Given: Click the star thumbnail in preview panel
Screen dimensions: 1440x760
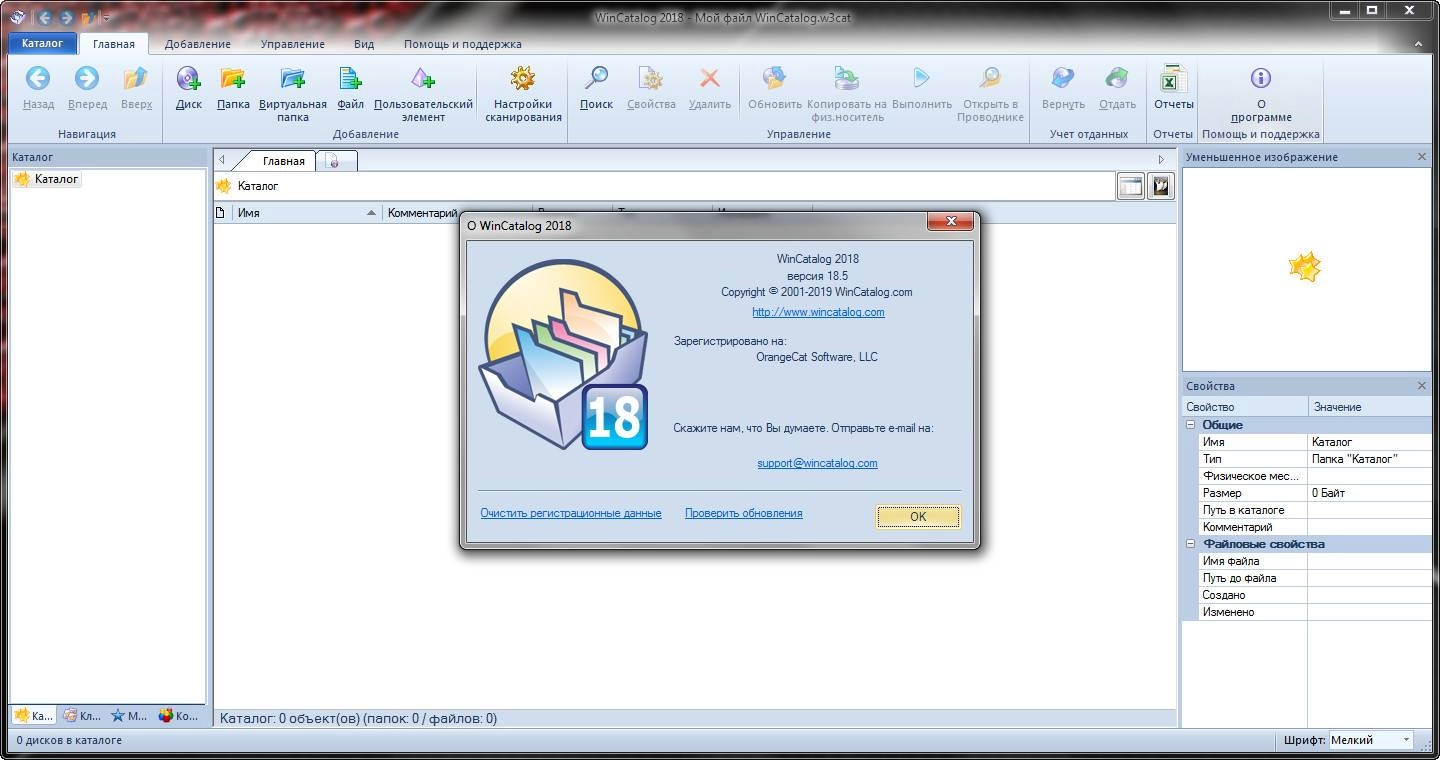Looking at the screenshot, I should coord(1305,267).
